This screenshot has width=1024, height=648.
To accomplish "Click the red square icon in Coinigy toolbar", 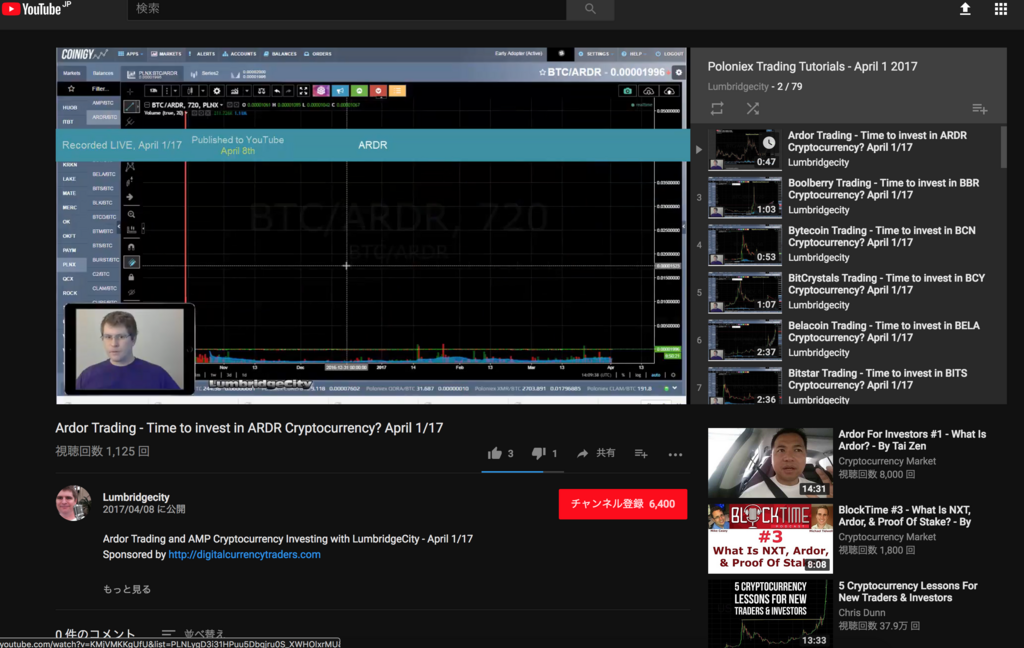I will (x=378, y=91).
